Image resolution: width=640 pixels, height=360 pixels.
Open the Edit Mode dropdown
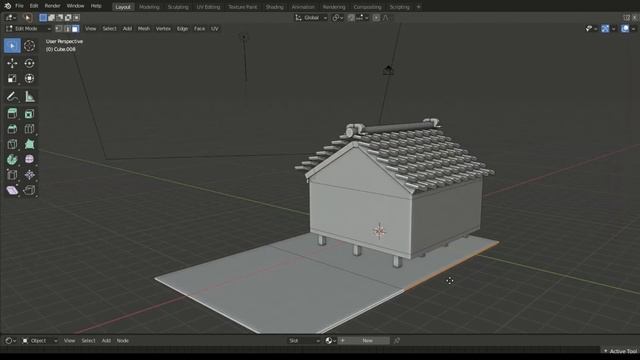[28, 29]
